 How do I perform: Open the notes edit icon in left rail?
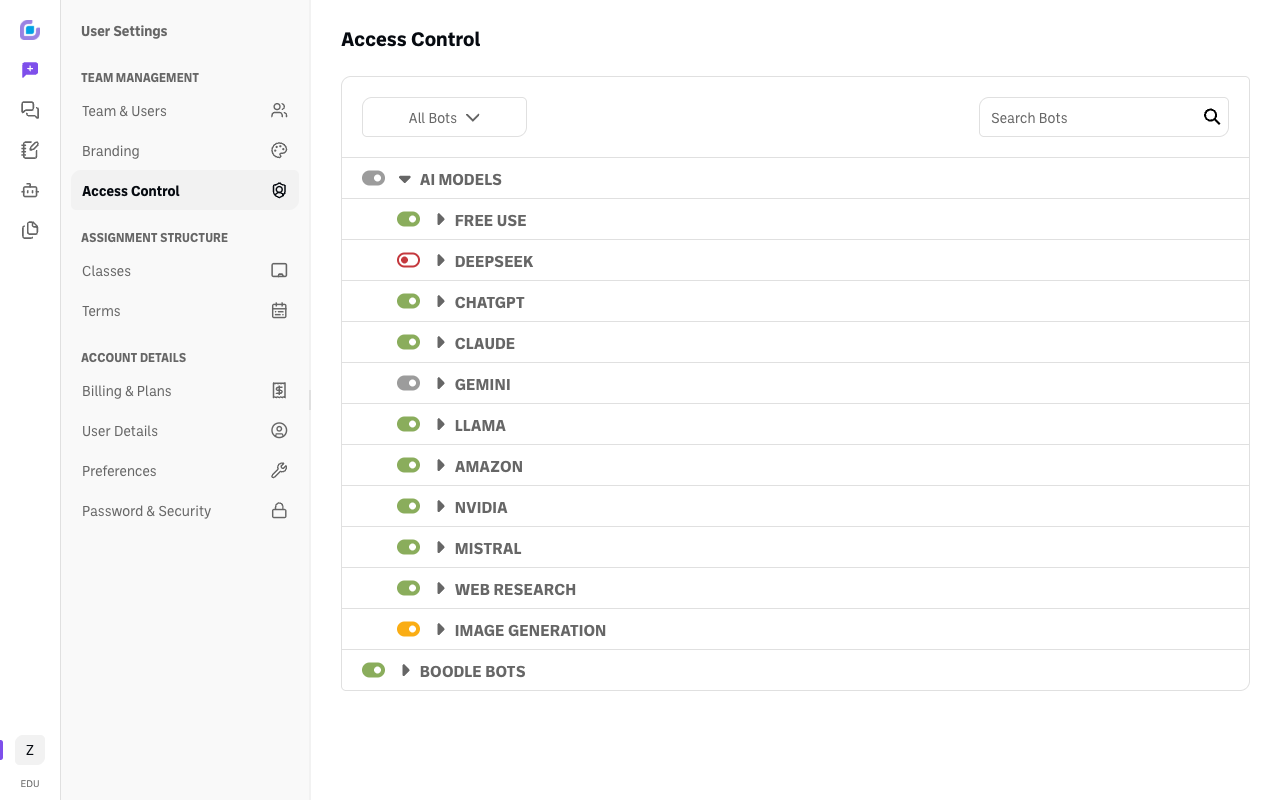tap(30, 150)
